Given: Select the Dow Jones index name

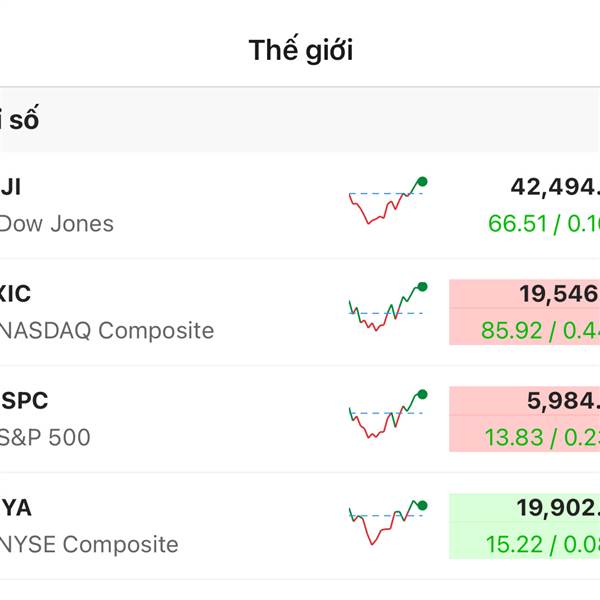Looking at the screenshot, I should click(x=57, y=223).
